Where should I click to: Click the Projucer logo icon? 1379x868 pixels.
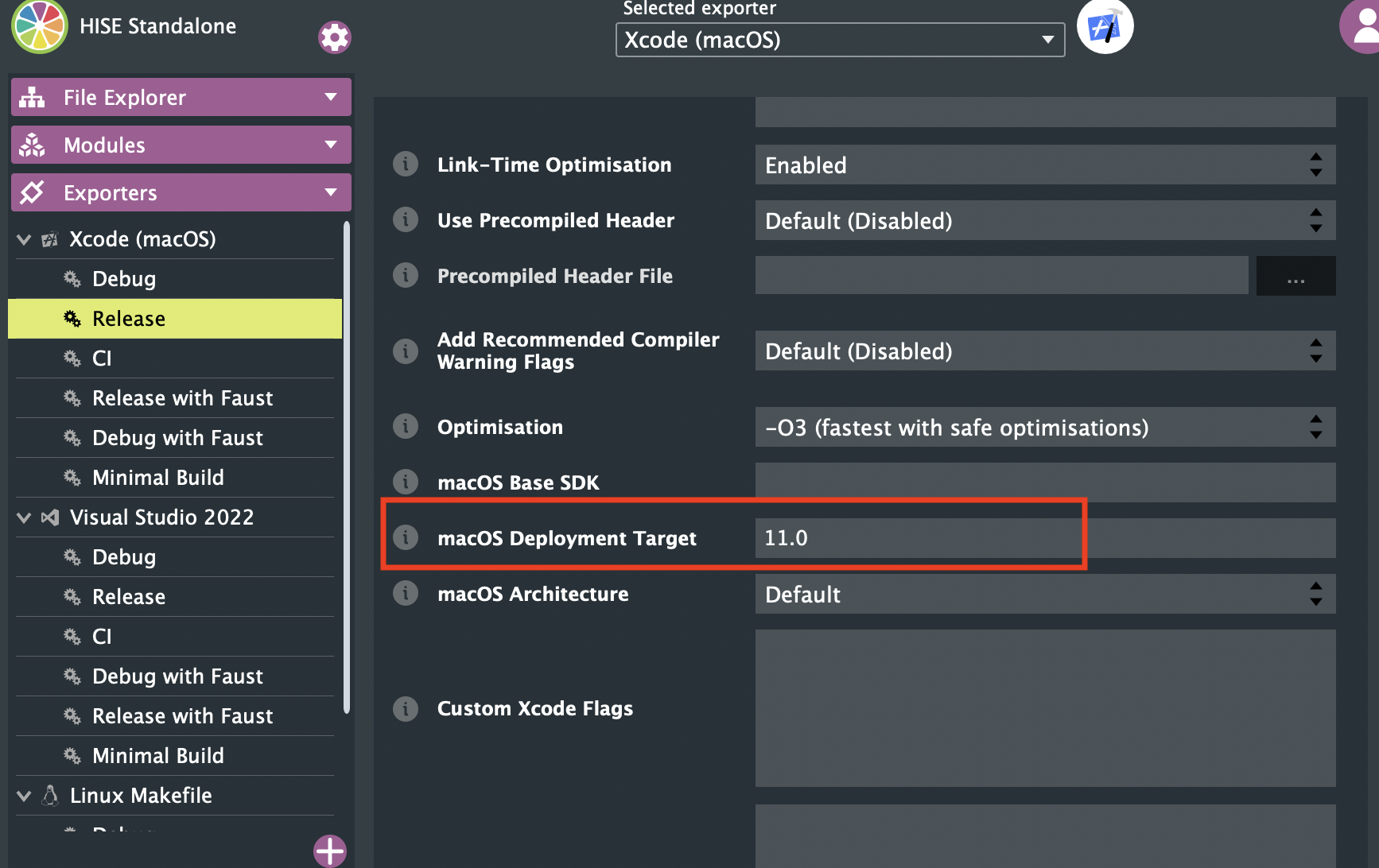(40, 26)
